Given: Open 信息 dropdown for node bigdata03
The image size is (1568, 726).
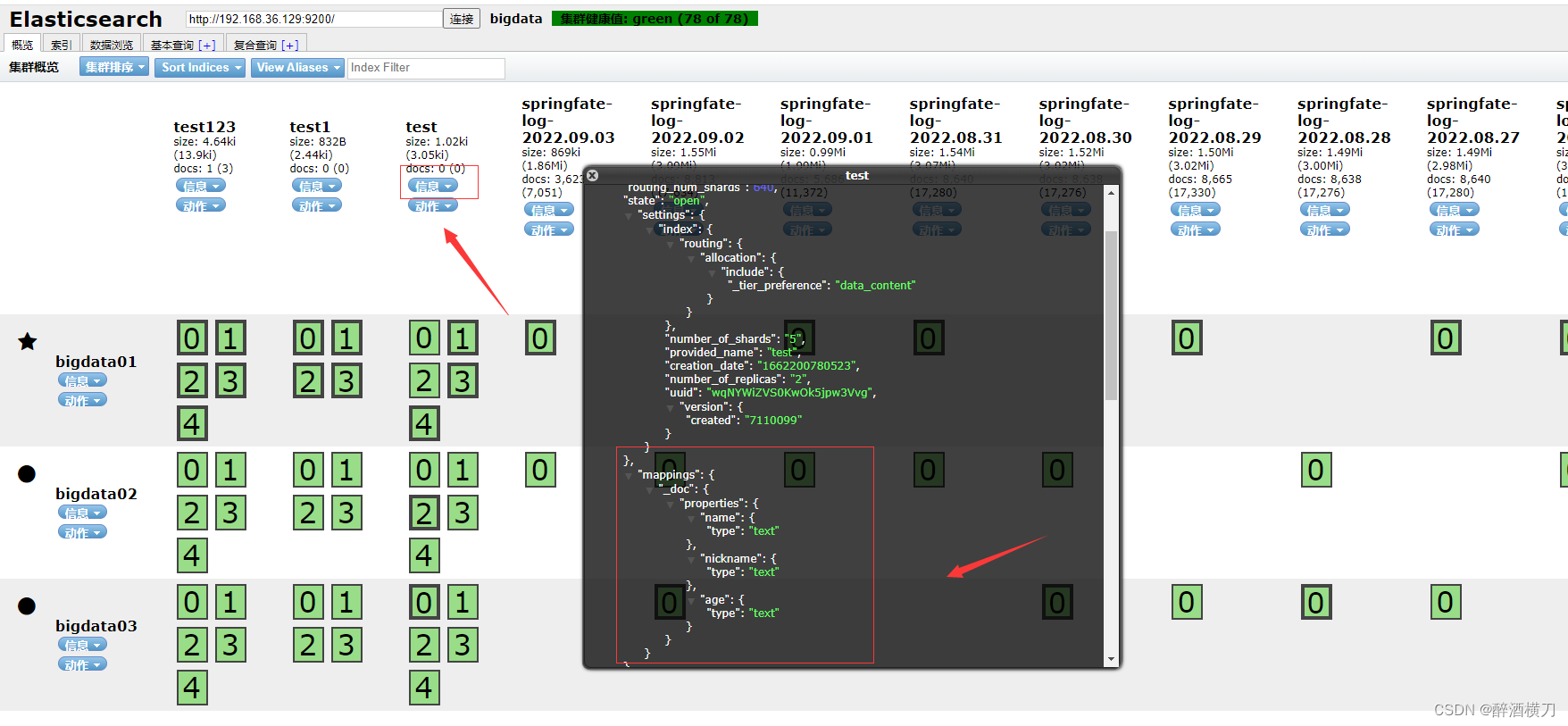Looking at the screenshot, I should click(x=82, y=645).
